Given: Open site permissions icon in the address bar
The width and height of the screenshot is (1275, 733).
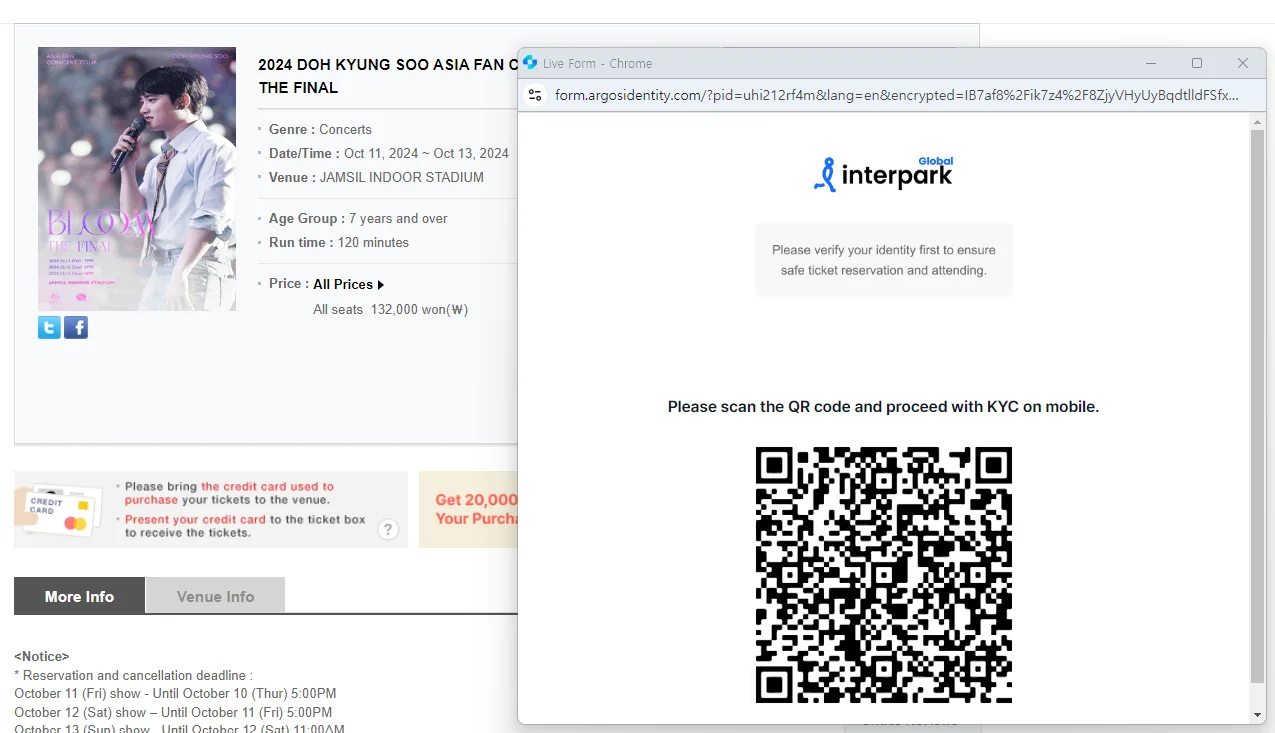Looking at the screenshot, I should pos(535,96).
